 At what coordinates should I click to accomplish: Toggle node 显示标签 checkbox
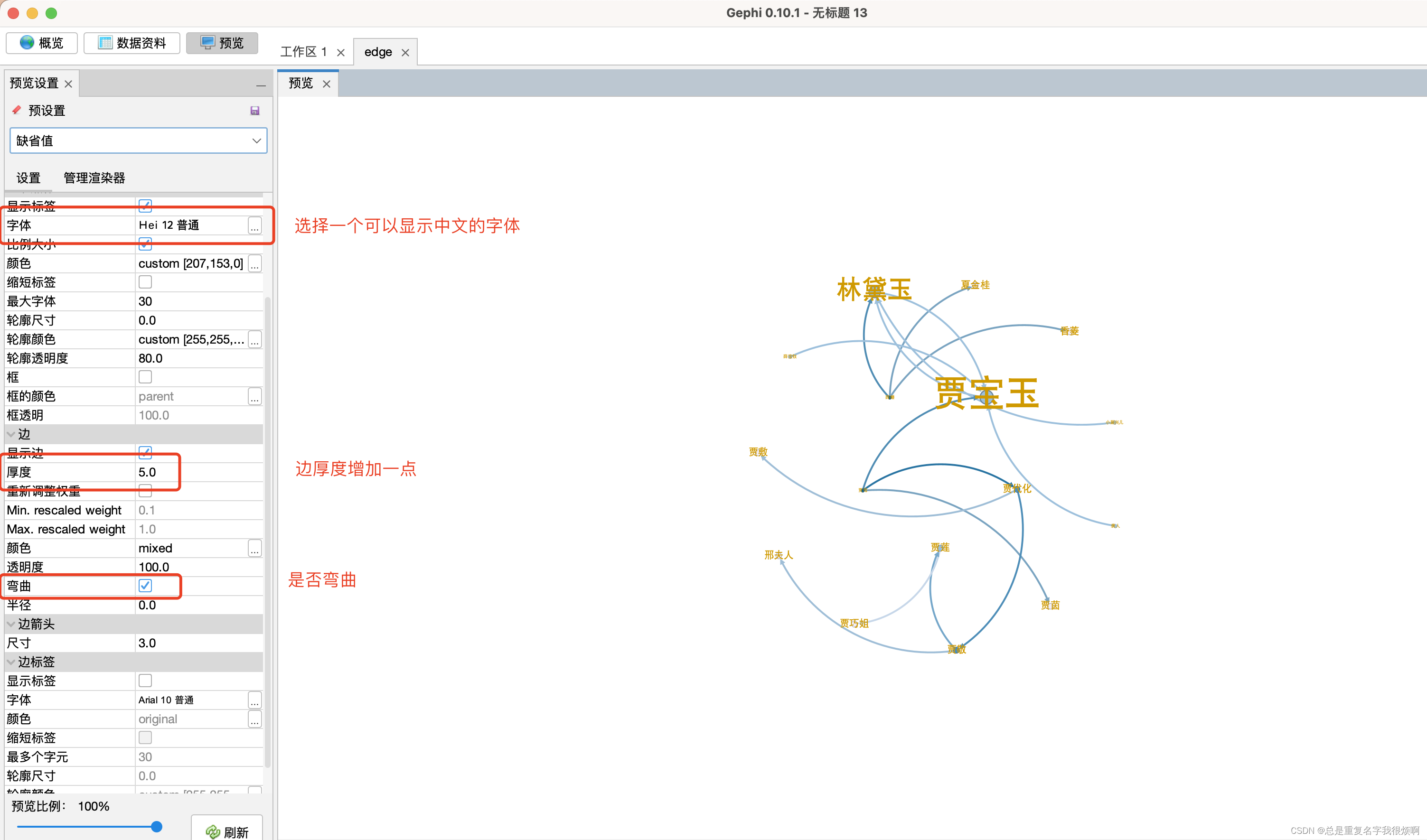[146, 205]
